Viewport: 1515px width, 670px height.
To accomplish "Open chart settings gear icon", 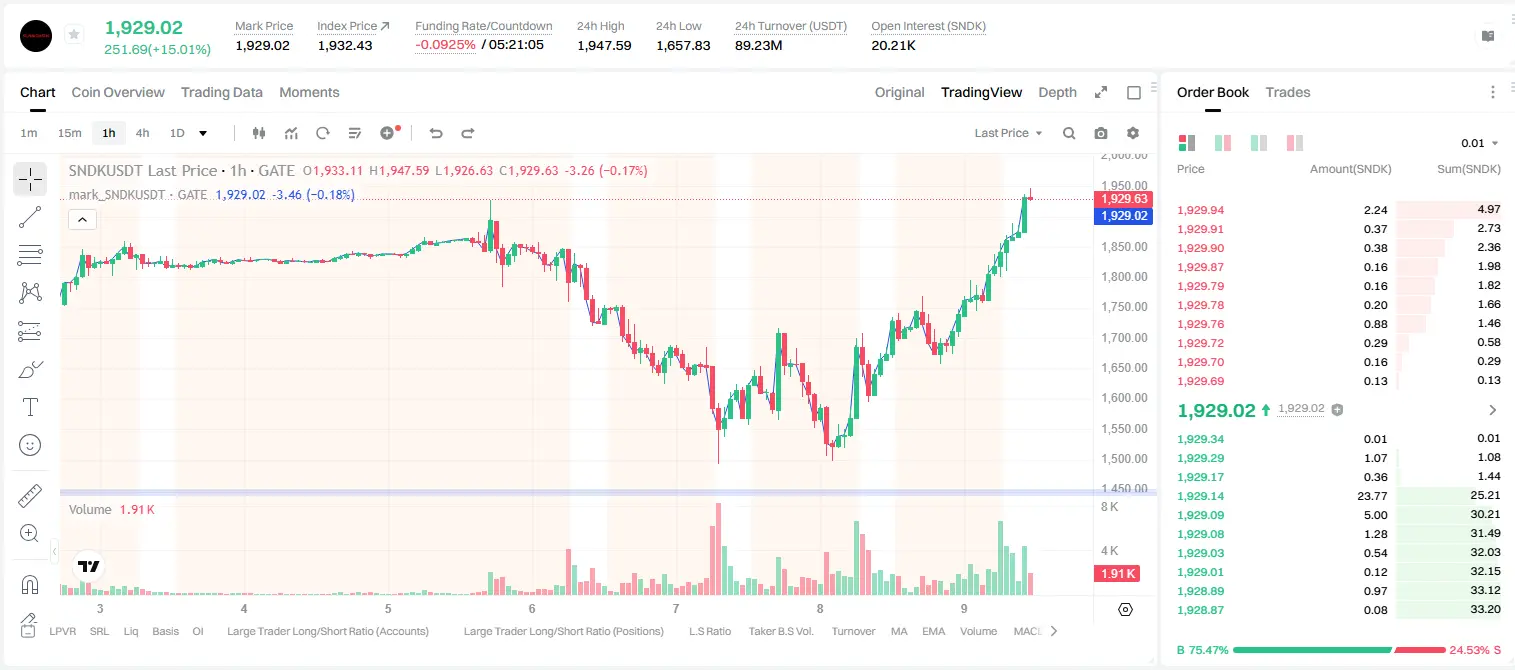I will click(x=1133, y=133).
